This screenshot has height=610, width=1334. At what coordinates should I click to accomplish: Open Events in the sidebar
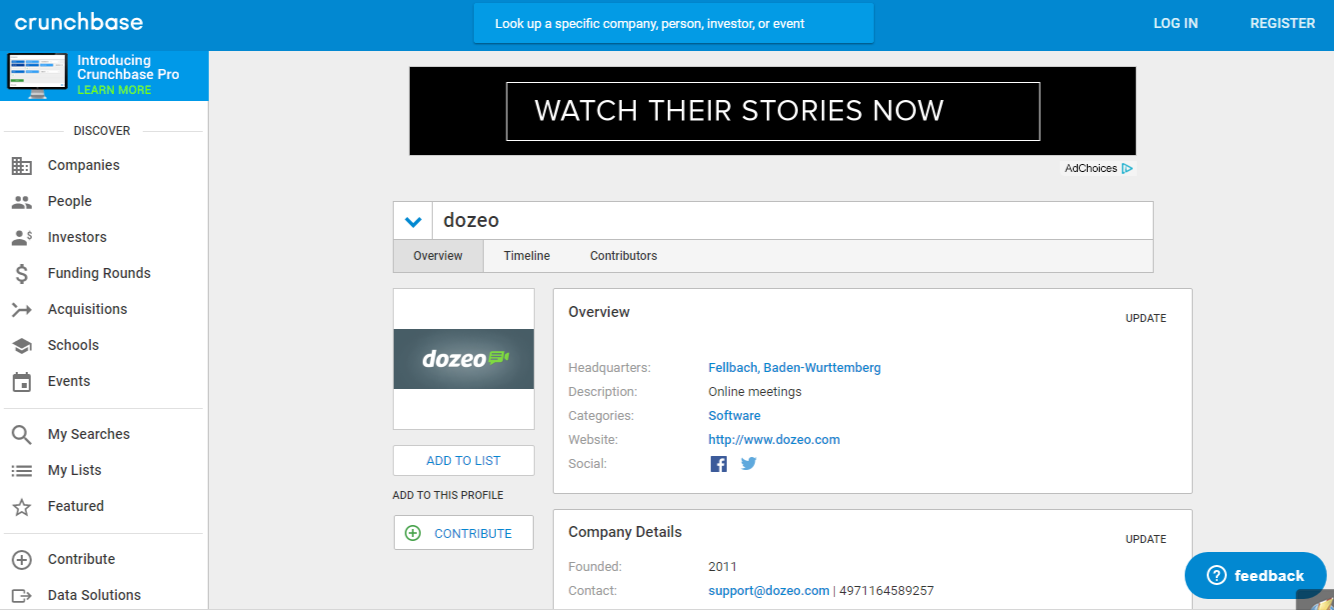click(x=69, y=381)
